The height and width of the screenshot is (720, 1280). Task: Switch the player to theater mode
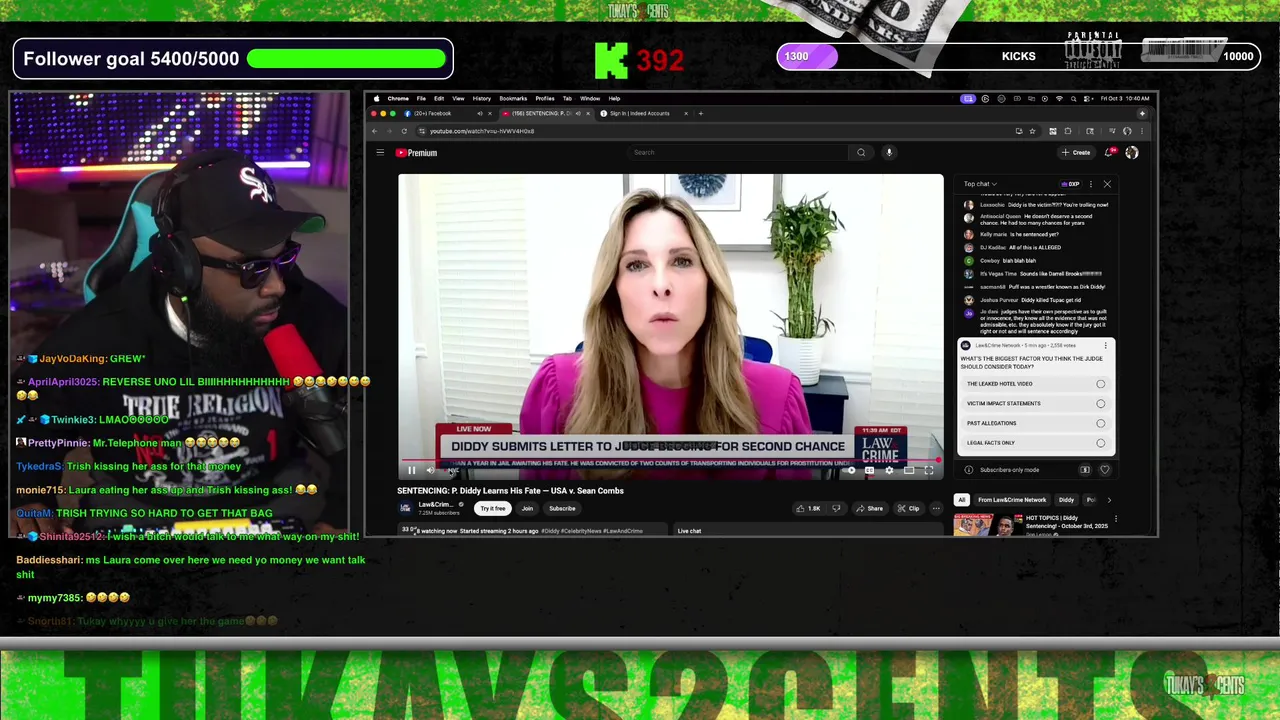point(909,470)
